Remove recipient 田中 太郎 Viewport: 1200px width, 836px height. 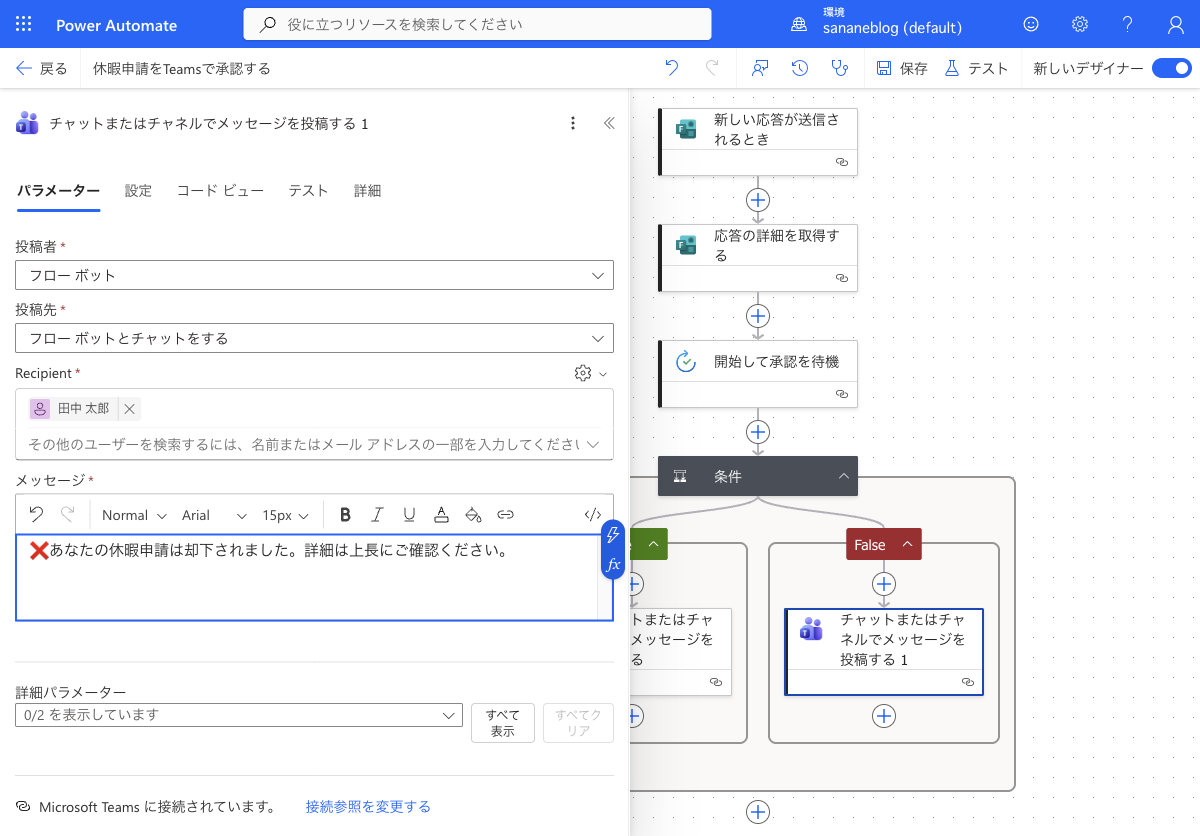[x=129, y=409]
